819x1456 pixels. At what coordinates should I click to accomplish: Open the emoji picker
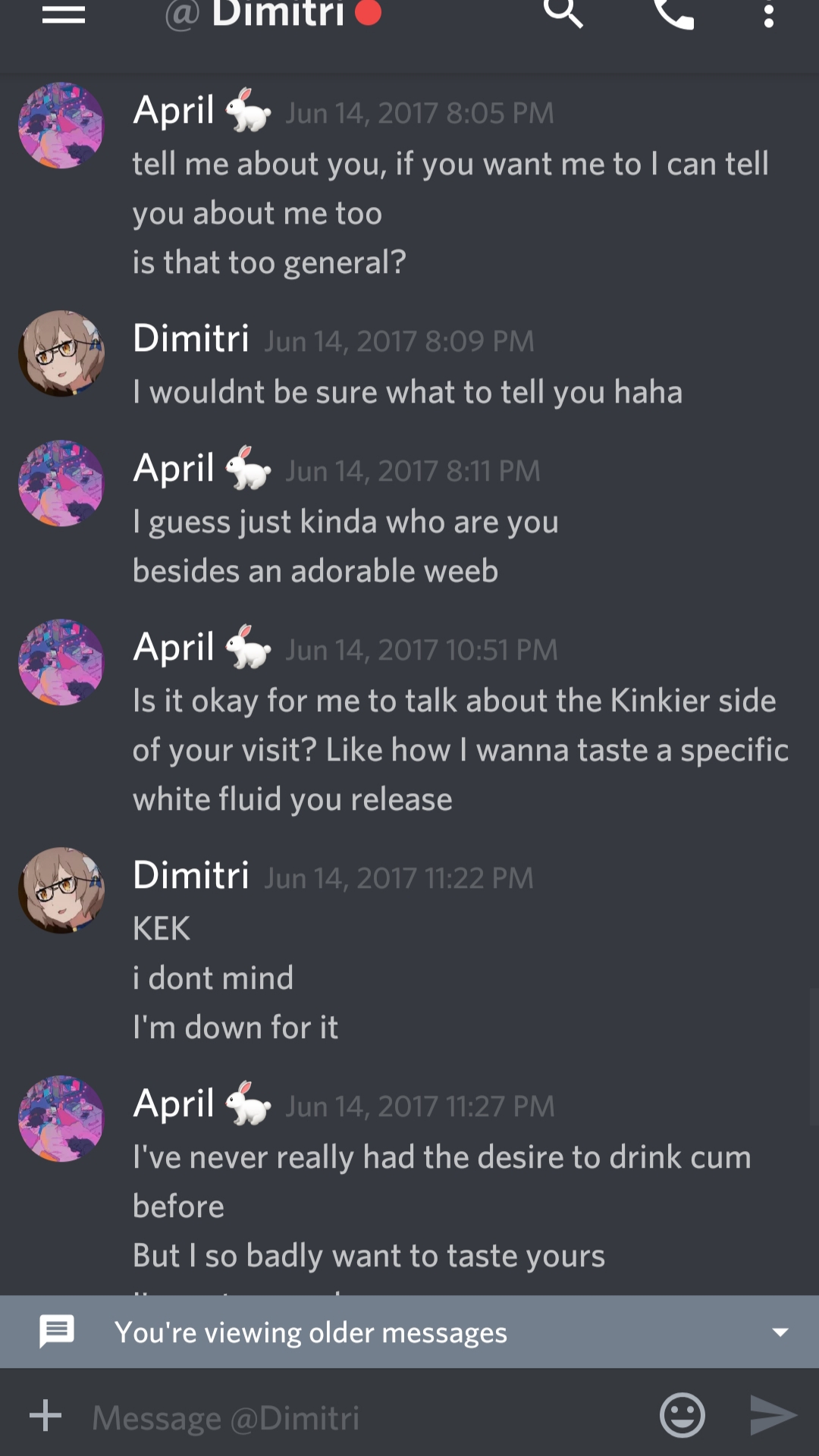point(682,1415)
